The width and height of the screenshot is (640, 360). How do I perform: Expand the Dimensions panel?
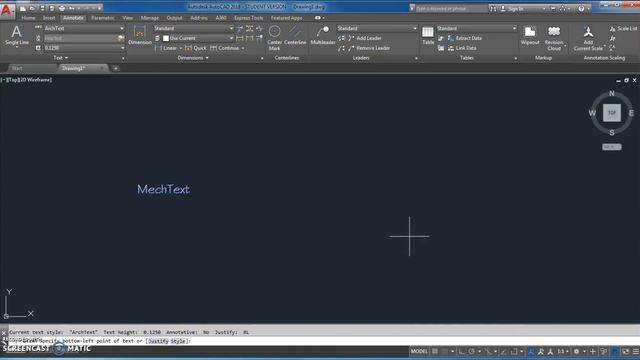click(193, 58)
